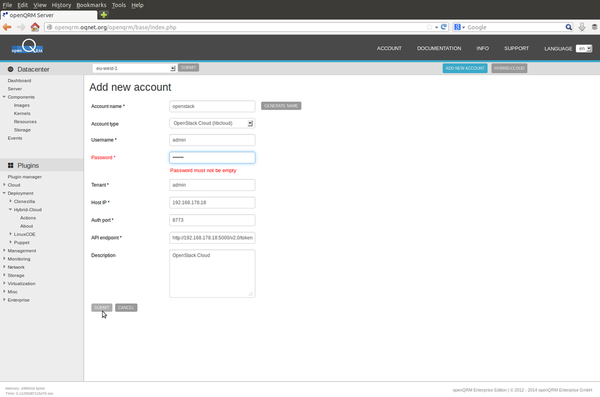The height and width of the screenshot is (397, 600).
Task: Open Kernels under Components
Action: 22,113
